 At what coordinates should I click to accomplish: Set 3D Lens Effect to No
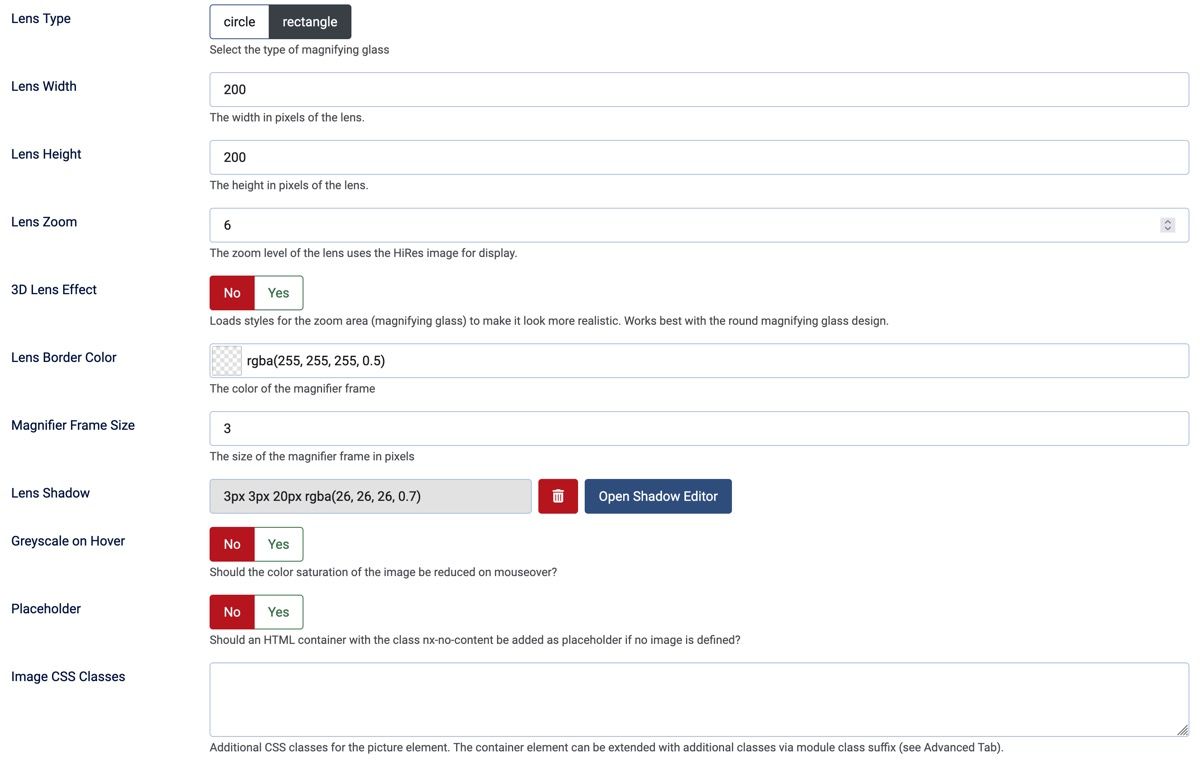pyautogui.click(x=232, y=293)
